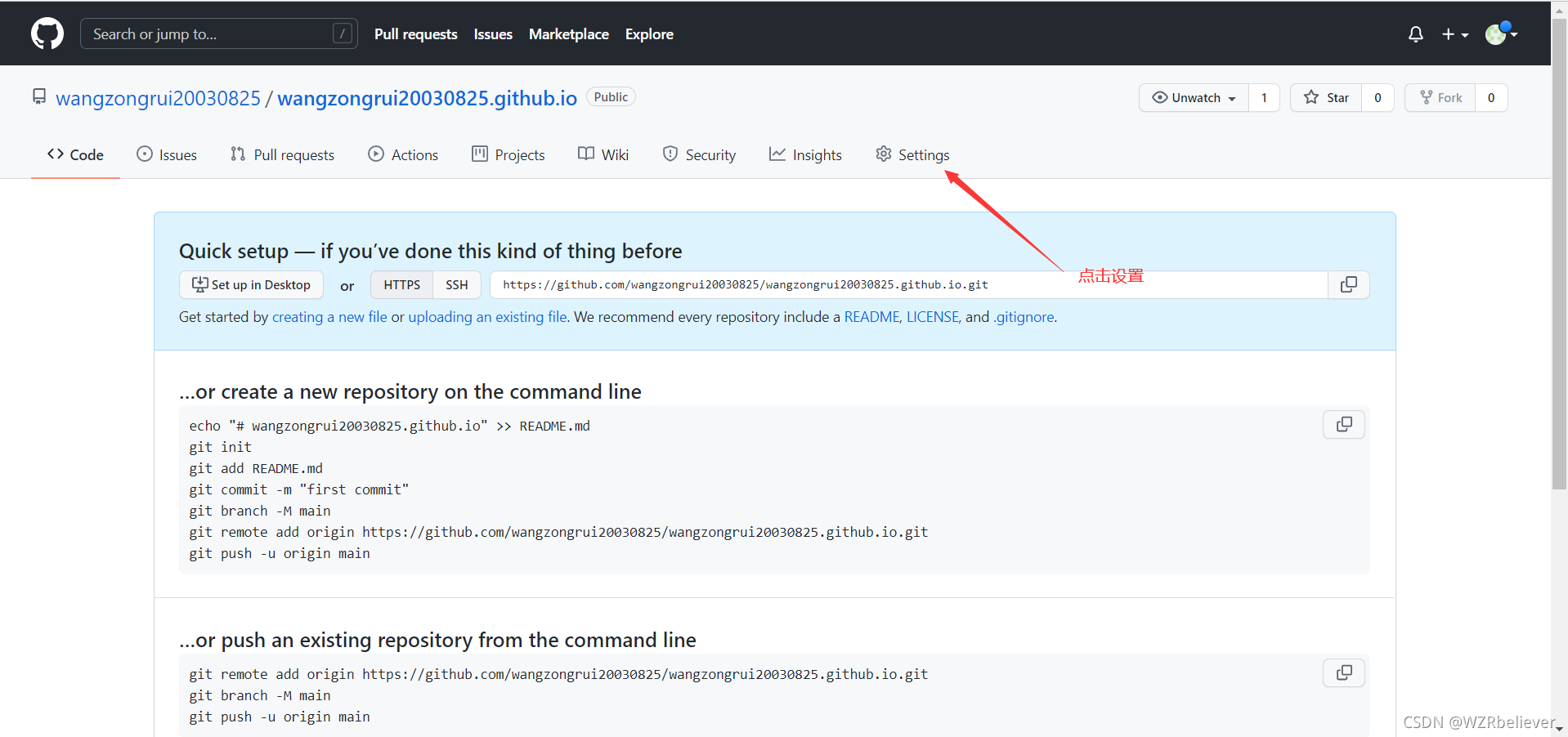The width and height of the screenshot is (1568, 737).
Task: Click the Quick setup heading text
Action: [x=431, y=251]
